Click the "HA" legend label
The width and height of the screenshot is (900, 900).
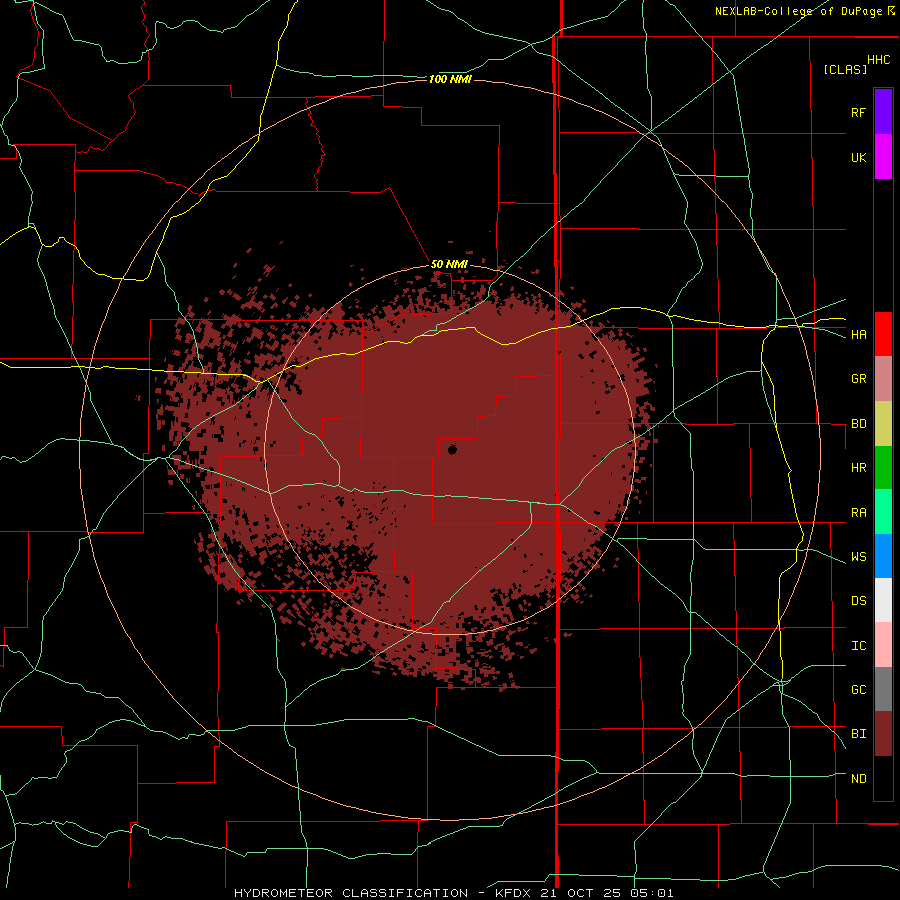[x=858, y=334]
